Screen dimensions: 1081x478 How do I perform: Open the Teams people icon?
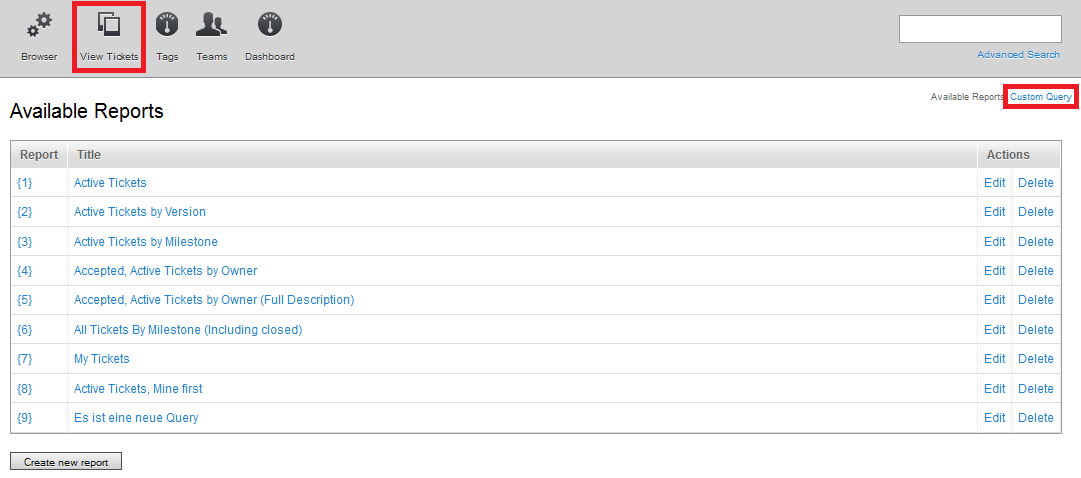(211, 24)
